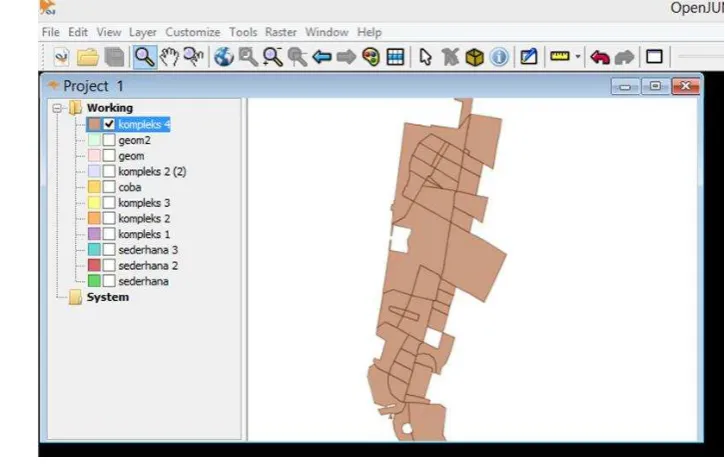This screenshot has height=464, width=725.
Task: Select the Zoom In/Out magnifier tool
Action: [x=145, y=57]
